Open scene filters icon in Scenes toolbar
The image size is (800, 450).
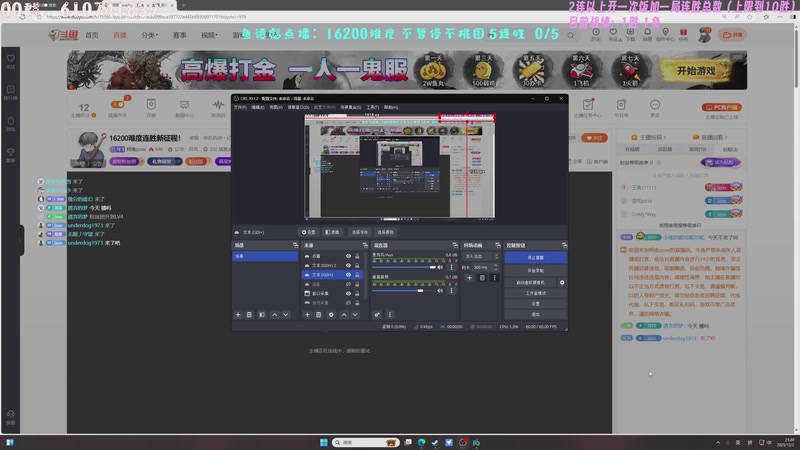point(262,315)
